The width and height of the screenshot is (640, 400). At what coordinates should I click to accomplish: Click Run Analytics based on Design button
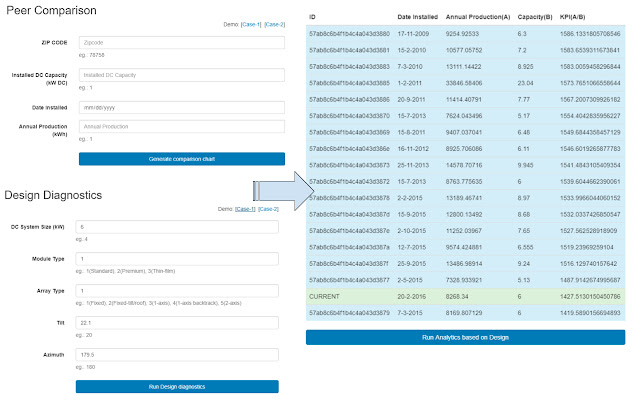[464, 337]
